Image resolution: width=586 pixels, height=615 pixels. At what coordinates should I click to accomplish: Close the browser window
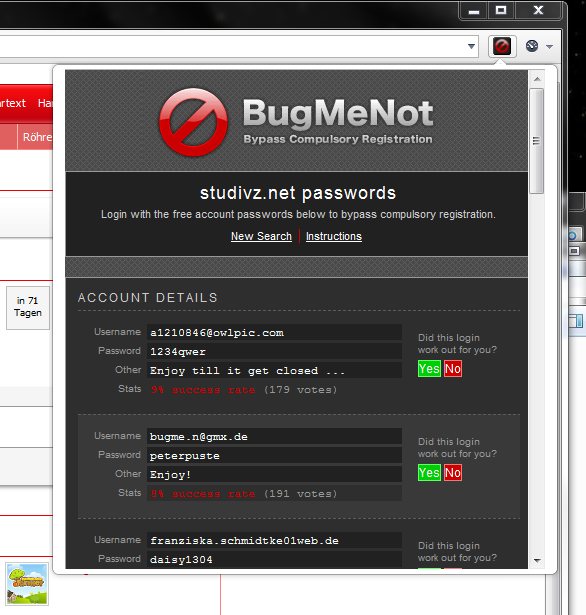click(x=538, y=10)
